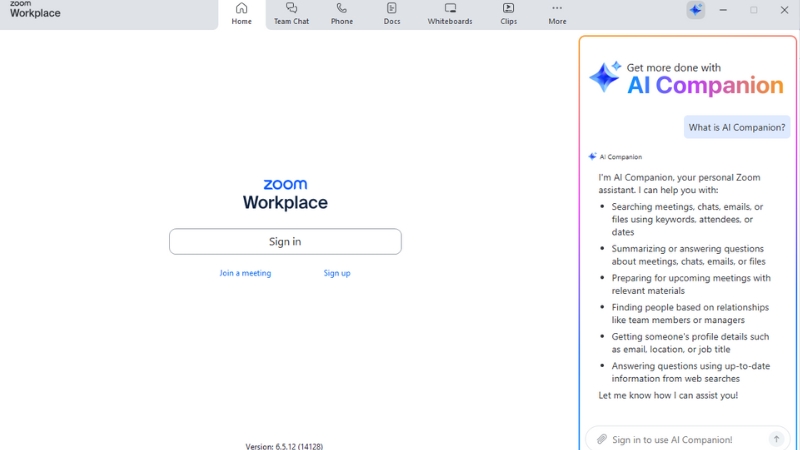Screen dimensions: 800x450
Task: Open the Phone icon
Action: [x=341, y=8]
